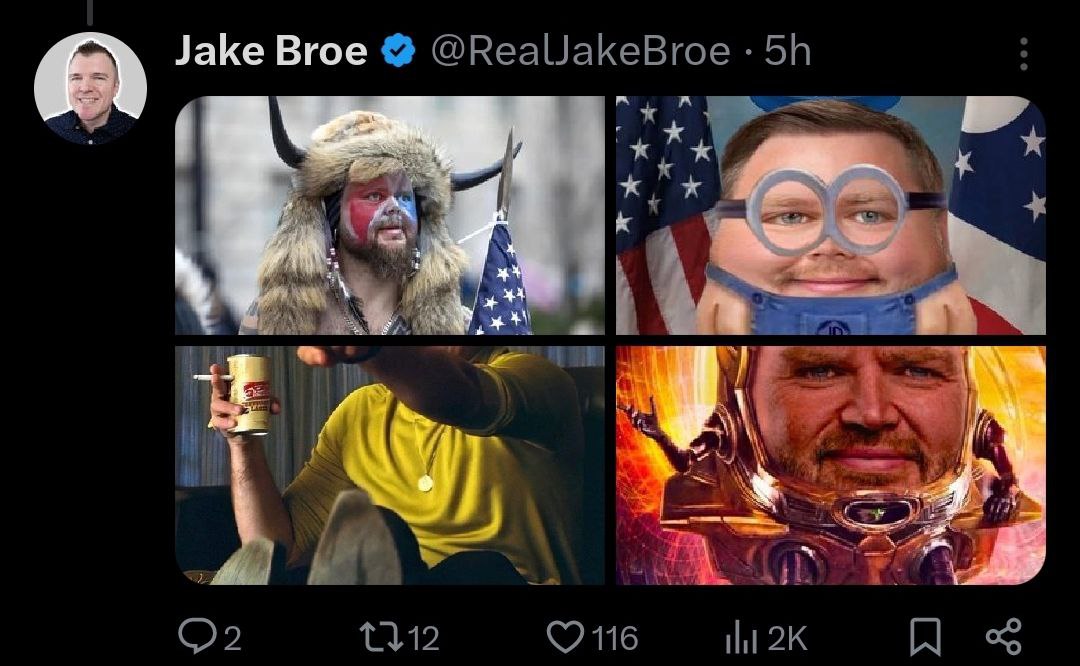Screen dimensions: 1080x666
Task: Click the reply speech bubble icon
Action: coord(194,636)
